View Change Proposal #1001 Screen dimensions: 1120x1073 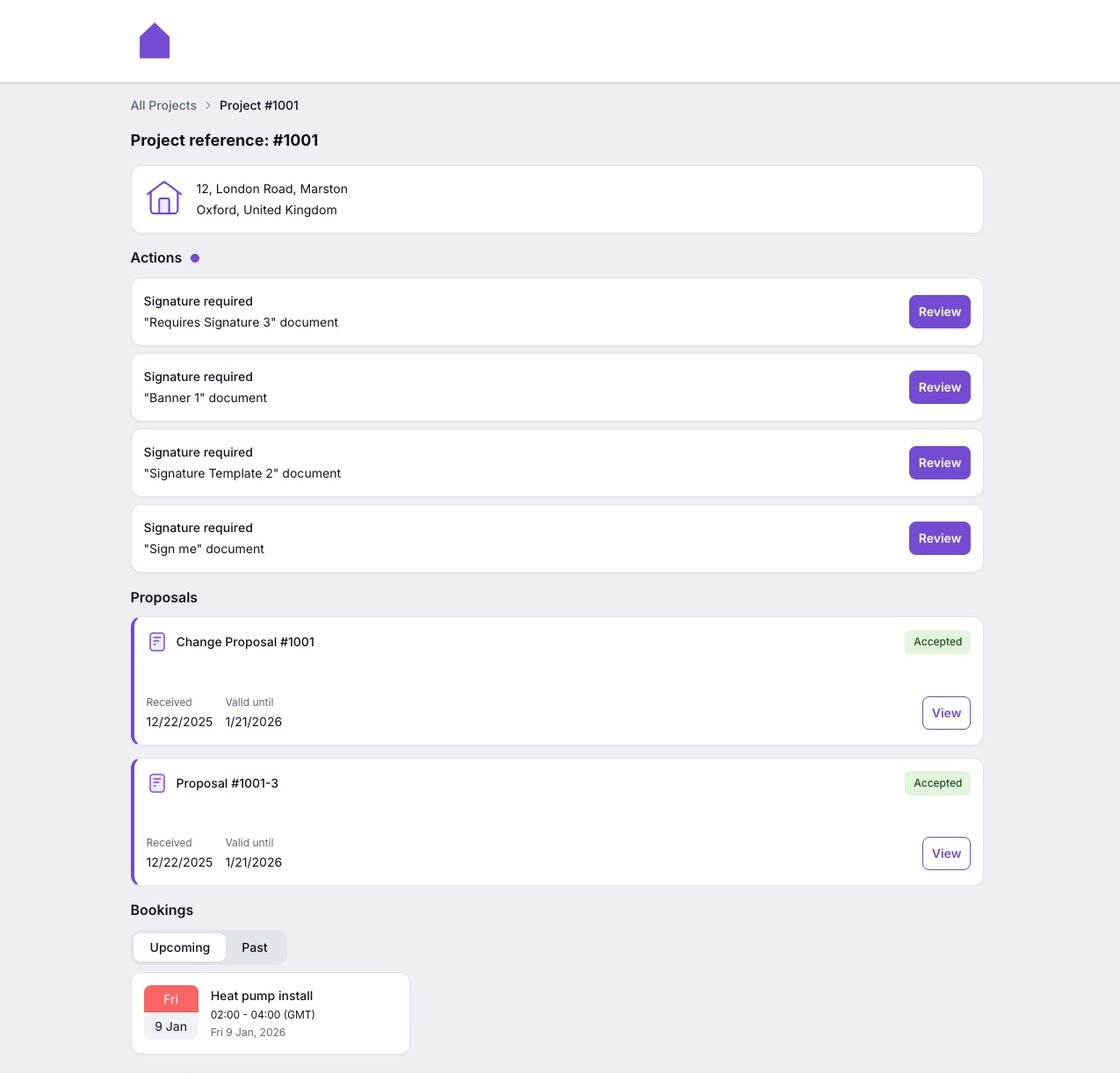pos(945,713)
